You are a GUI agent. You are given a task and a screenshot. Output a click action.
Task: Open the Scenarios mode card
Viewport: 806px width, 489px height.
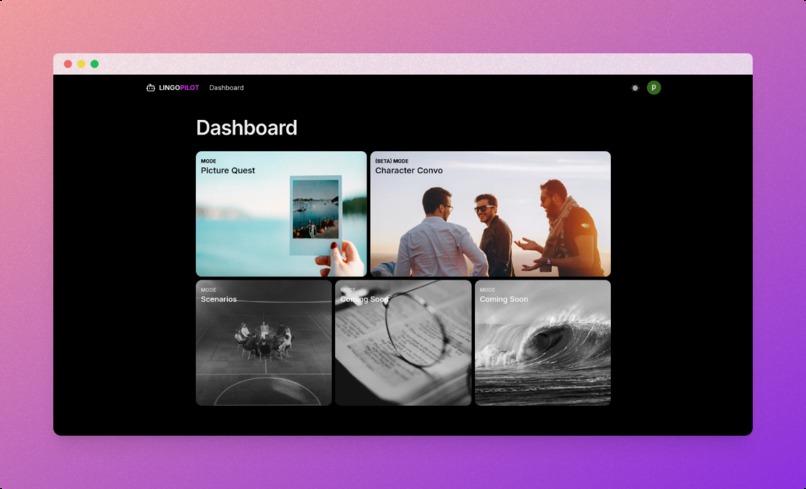264,342
